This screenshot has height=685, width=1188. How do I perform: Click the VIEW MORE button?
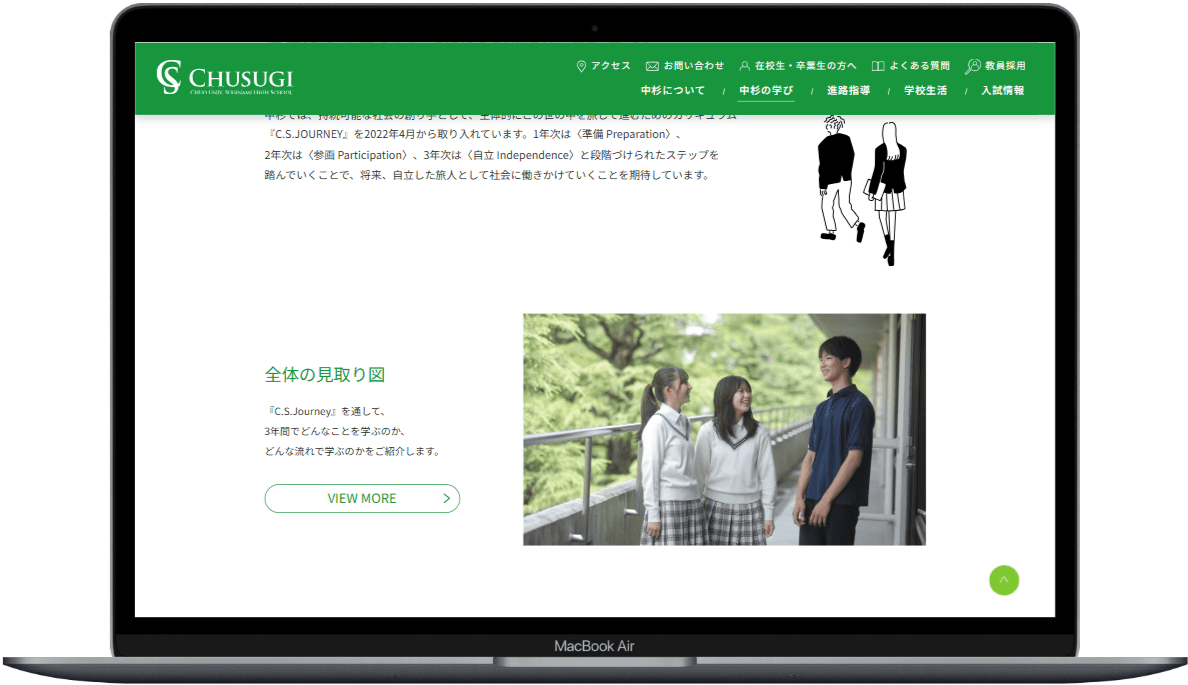[362, 499]
